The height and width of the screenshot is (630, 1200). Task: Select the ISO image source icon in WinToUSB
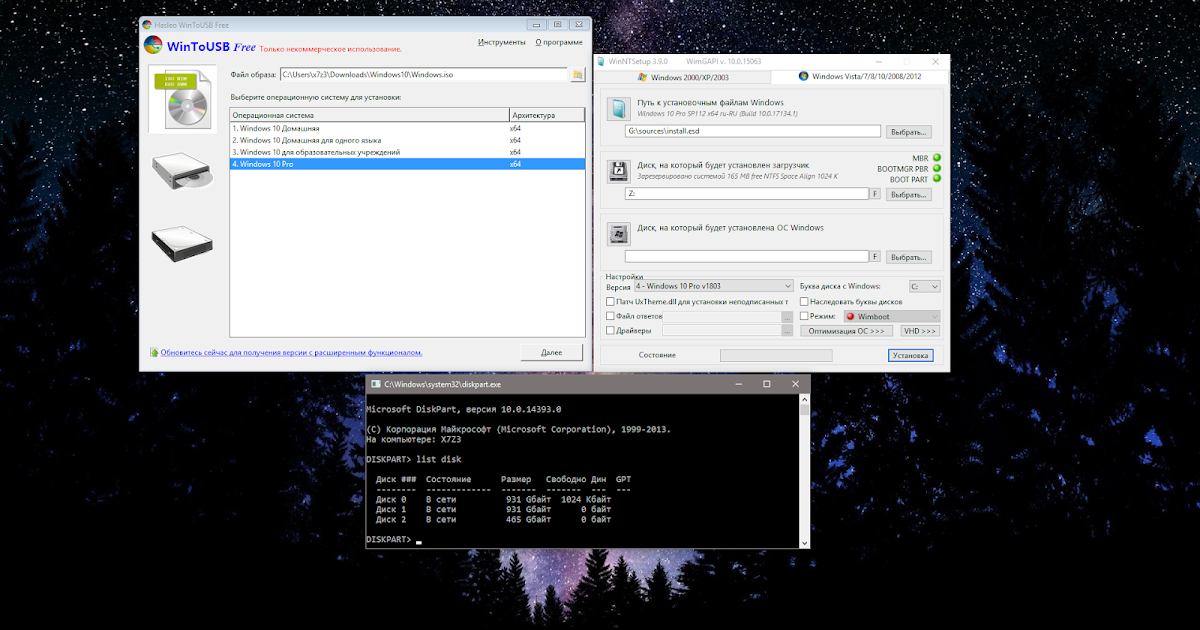(x=183, y=99)
